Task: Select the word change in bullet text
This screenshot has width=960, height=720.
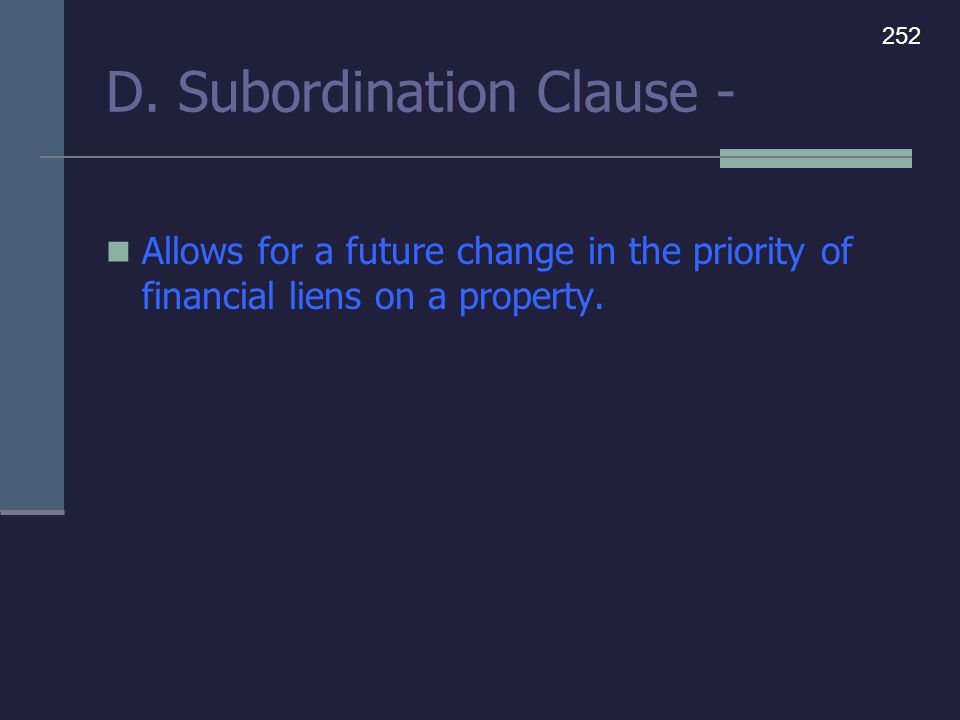Action: (515, 252)
